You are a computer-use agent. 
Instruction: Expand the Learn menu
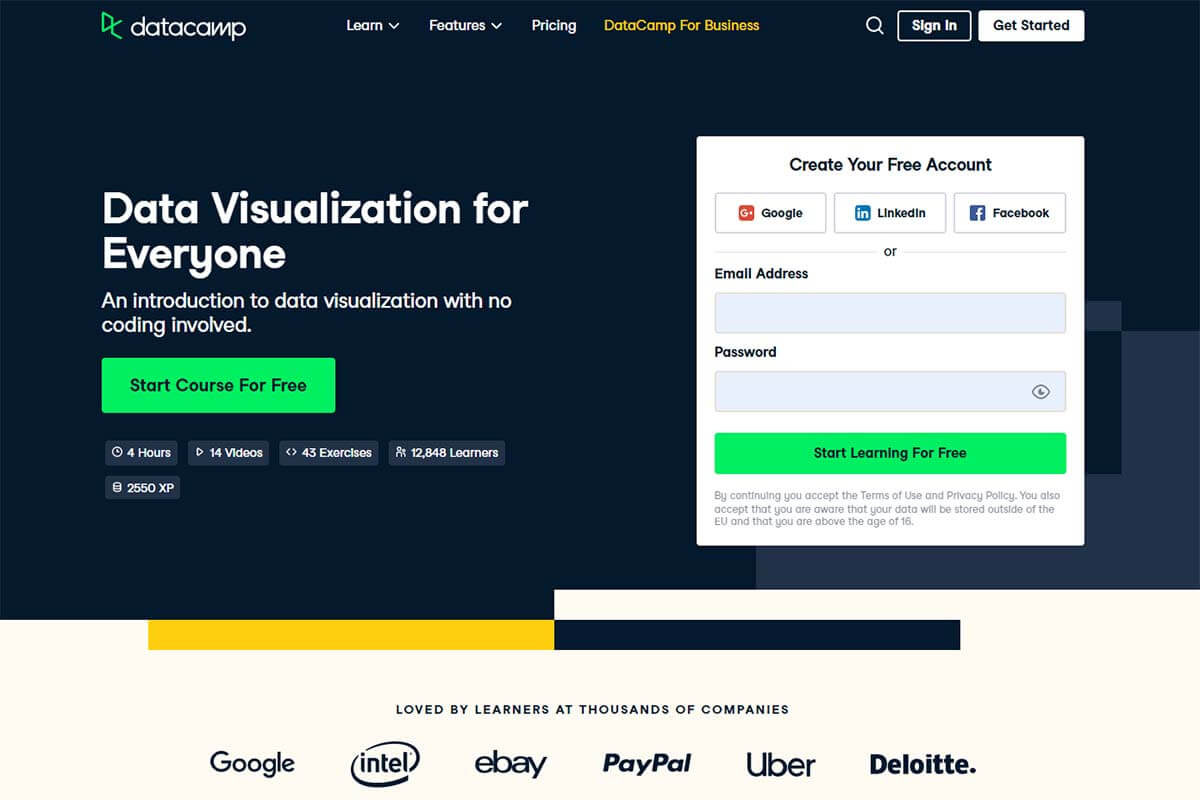(373, 26)
